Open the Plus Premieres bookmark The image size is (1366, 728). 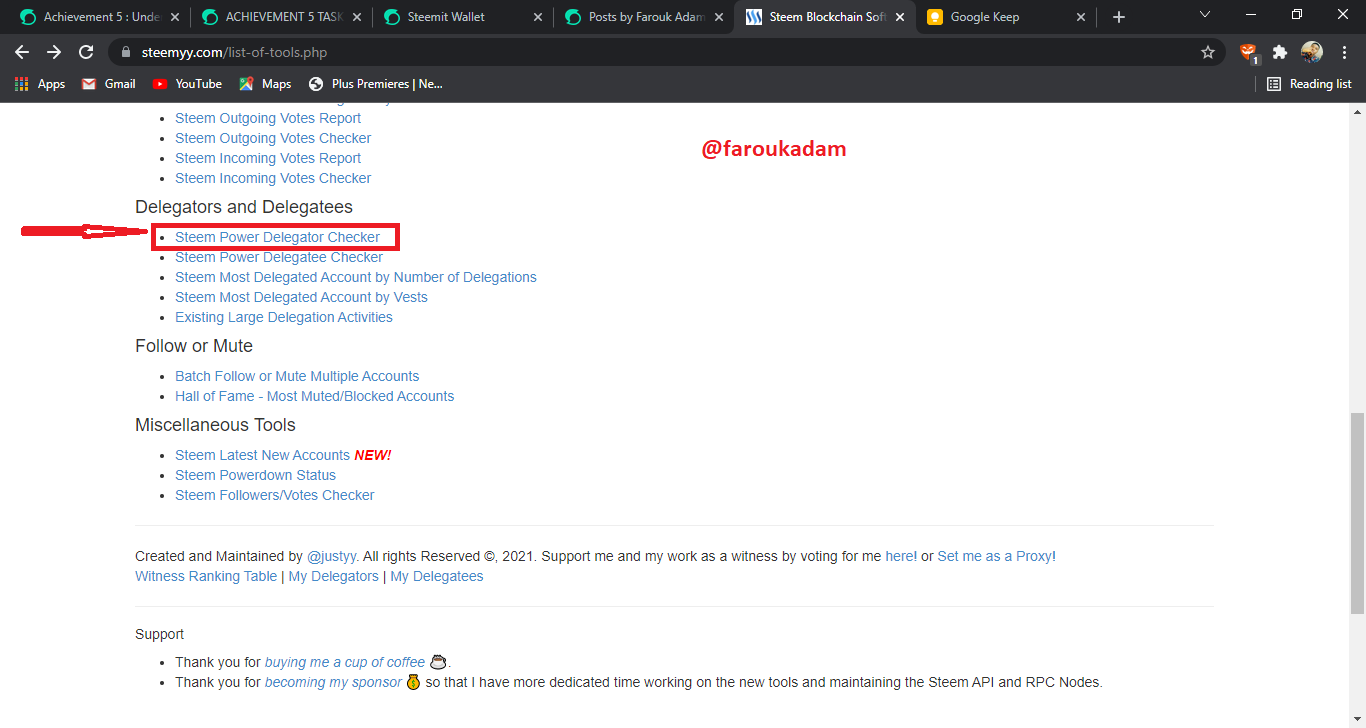click(x=376, y=84)
